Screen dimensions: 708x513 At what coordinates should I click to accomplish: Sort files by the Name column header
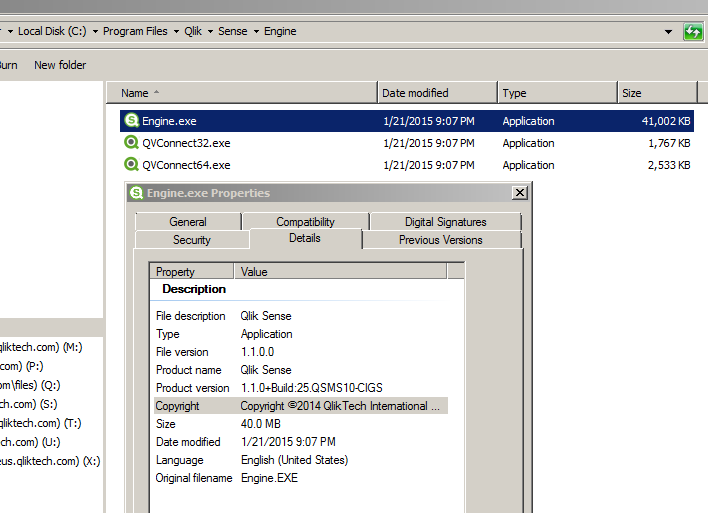240,93
